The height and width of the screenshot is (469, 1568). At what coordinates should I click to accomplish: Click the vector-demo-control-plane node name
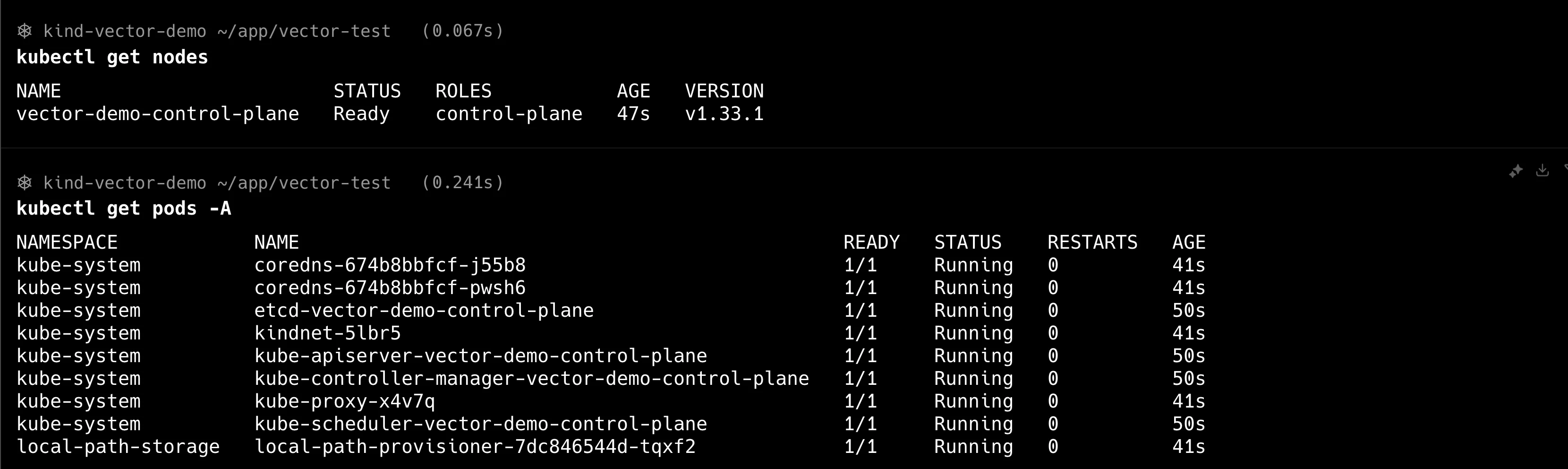pyautogui.click(x=158, y=114)
